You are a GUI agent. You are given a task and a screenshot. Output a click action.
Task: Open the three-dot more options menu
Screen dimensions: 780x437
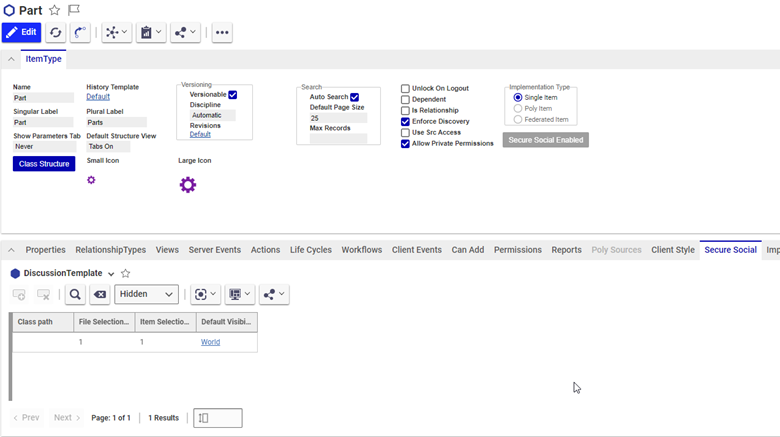[x=222, y=33]
